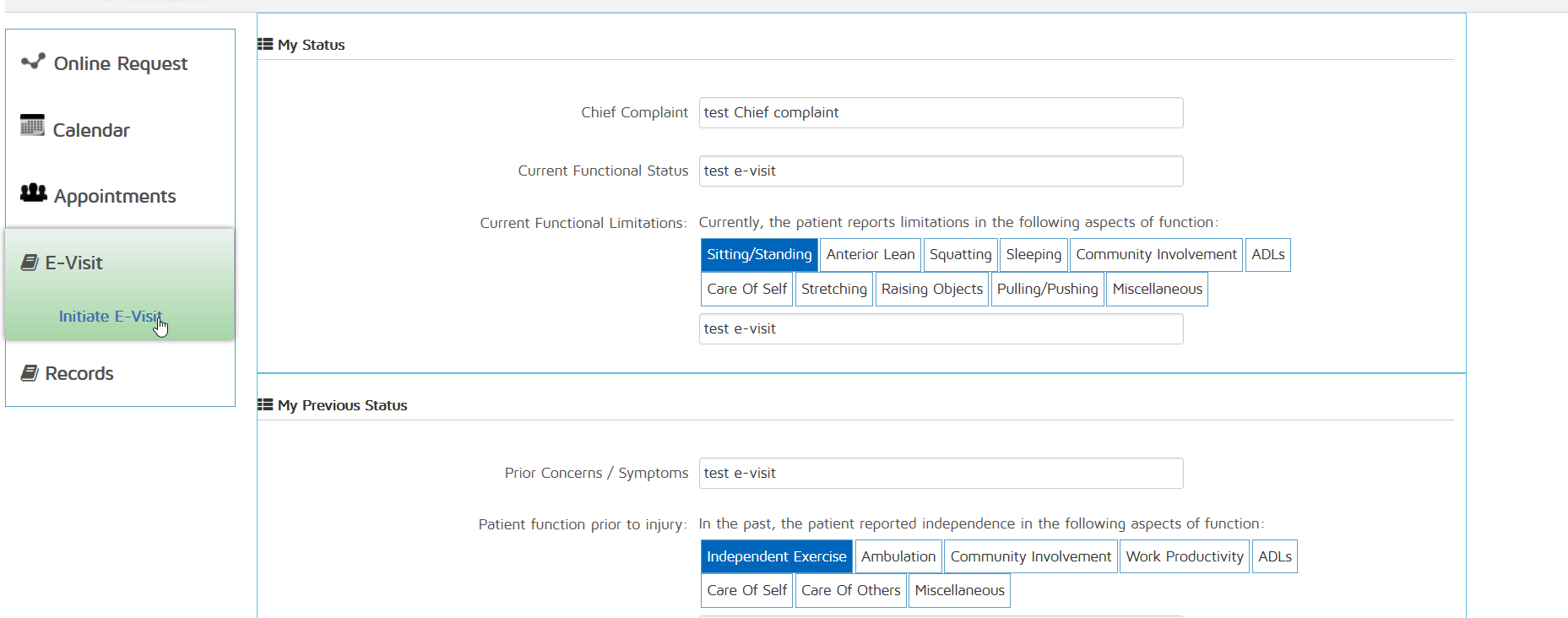
Task: Deselect the Sitting/Standing limitation toggle
Action: (758, 255)
